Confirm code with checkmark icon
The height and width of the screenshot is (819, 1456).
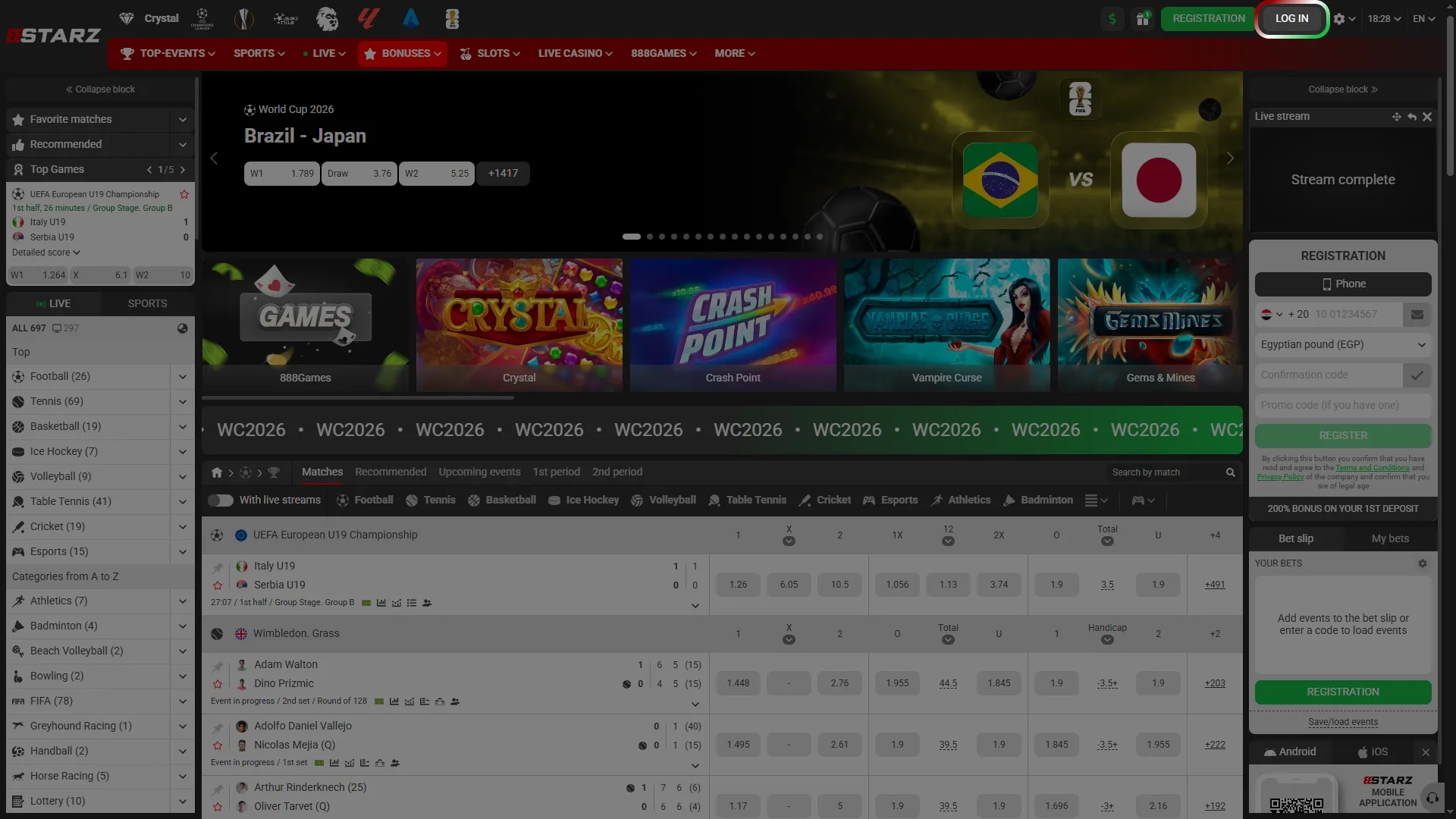click(x=1417, y=375)
